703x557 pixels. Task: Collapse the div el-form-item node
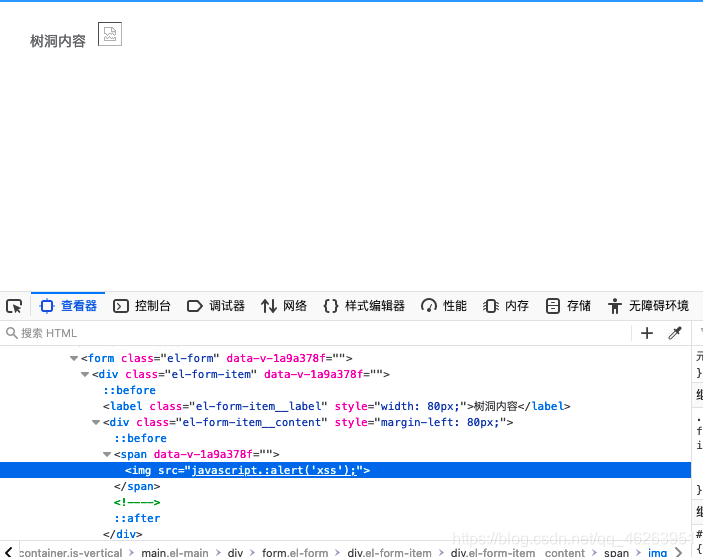click(85, 374)
